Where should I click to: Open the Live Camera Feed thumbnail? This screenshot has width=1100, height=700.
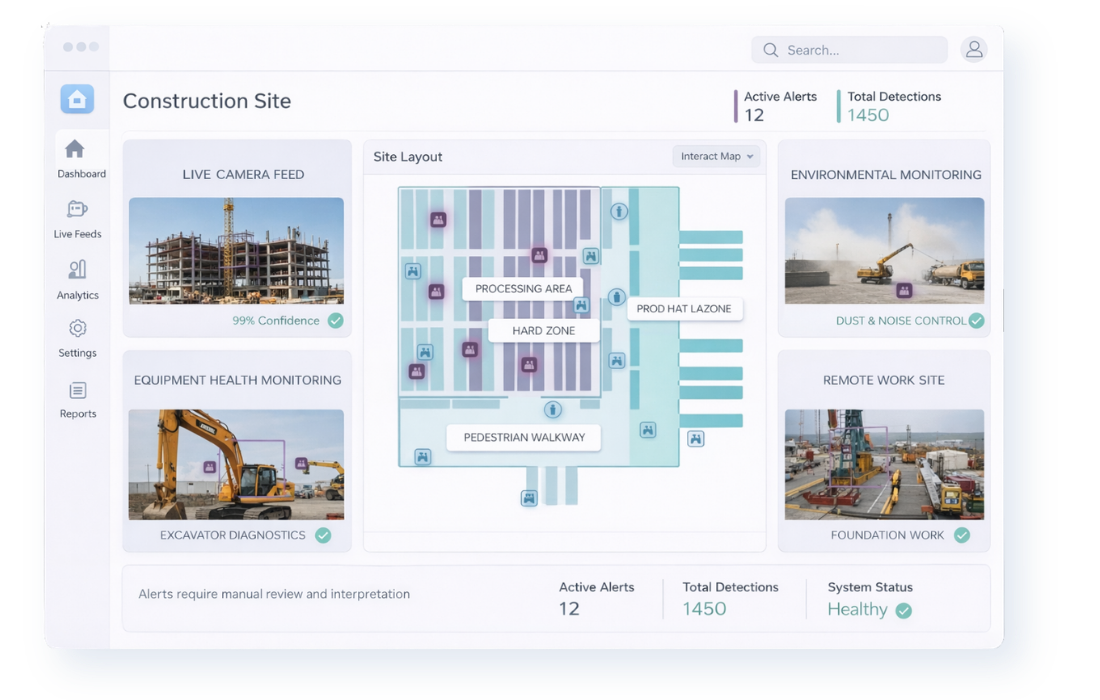click(x=236, y=251)
